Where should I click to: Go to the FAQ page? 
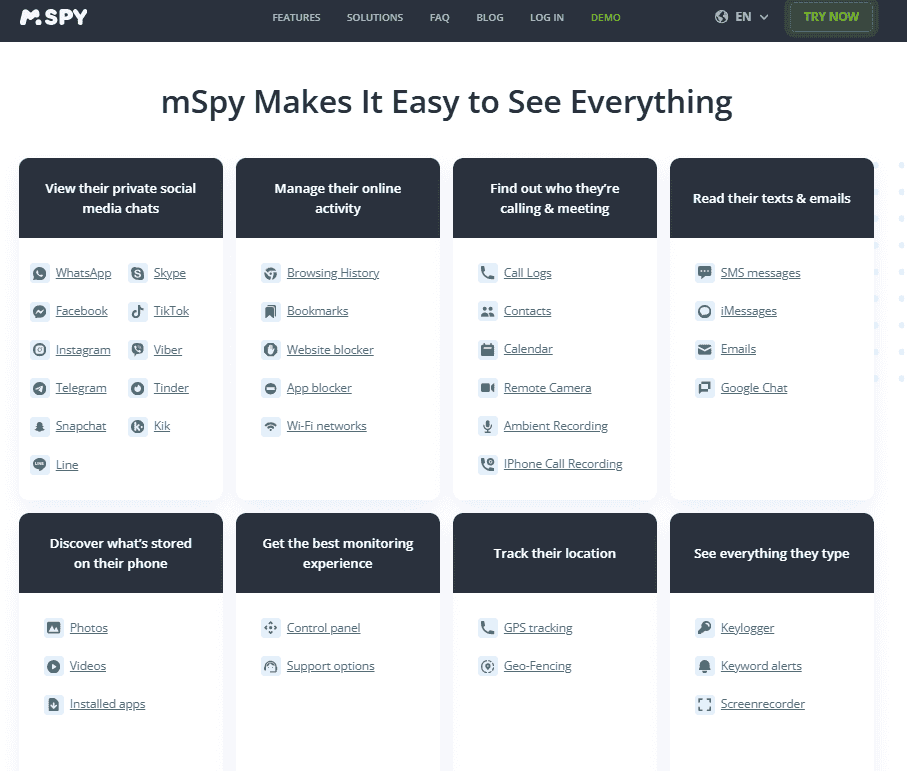click(x=440, y=17)
